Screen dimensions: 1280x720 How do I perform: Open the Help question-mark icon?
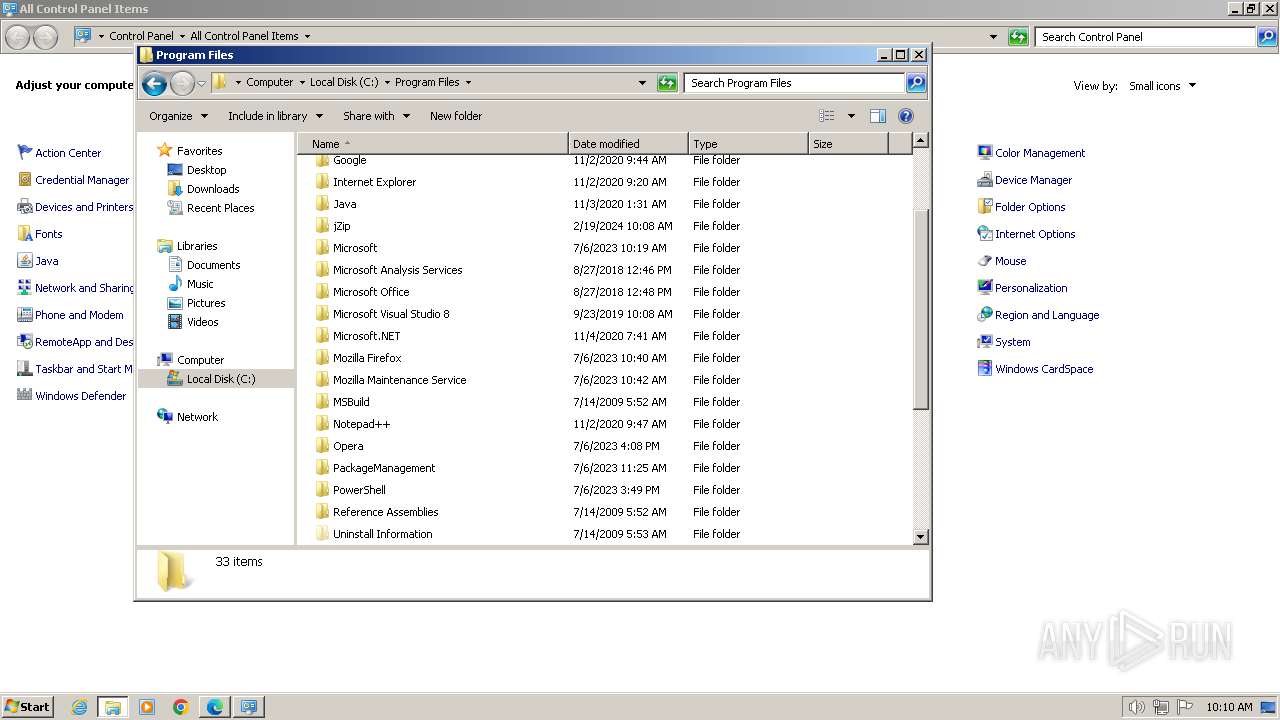coord(906,116)
